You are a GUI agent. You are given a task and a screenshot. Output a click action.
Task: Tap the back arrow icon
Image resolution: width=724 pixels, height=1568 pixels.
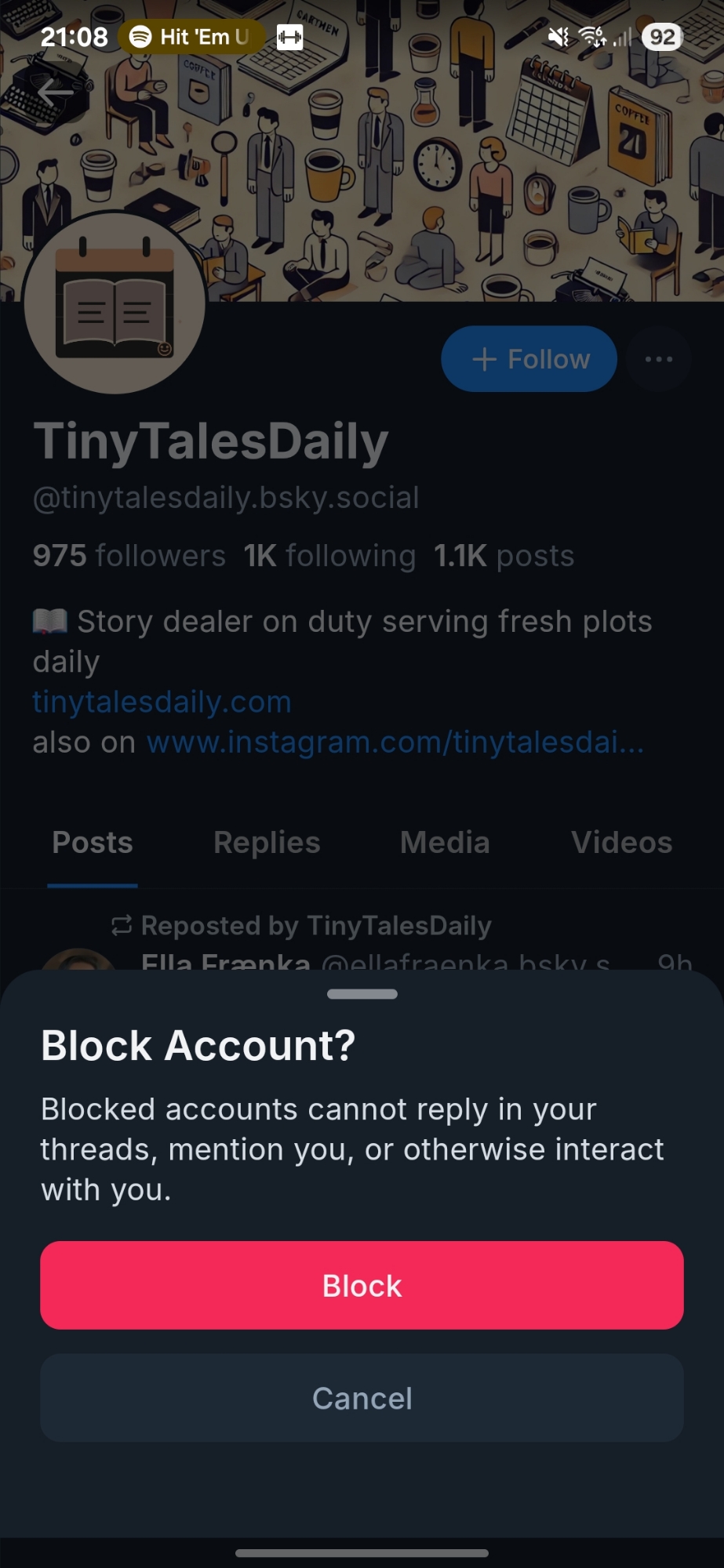point(55,93)
